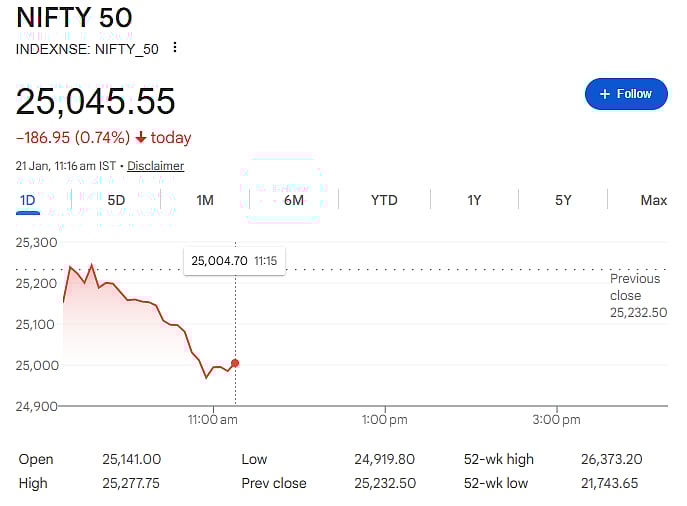
Task: Show the Max chart range
Action: [653, 200]
